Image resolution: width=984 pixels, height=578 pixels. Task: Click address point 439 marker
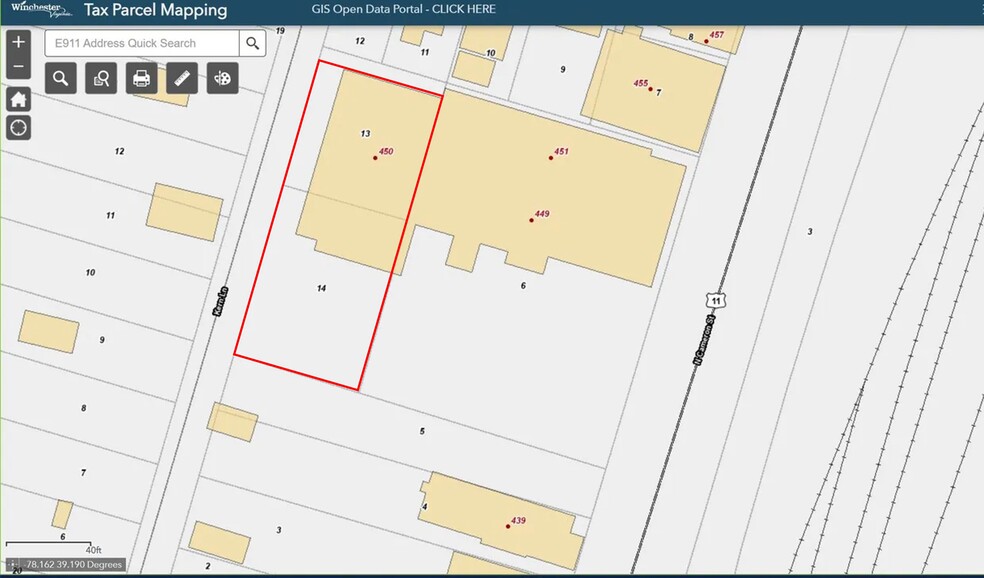(507, 526)
